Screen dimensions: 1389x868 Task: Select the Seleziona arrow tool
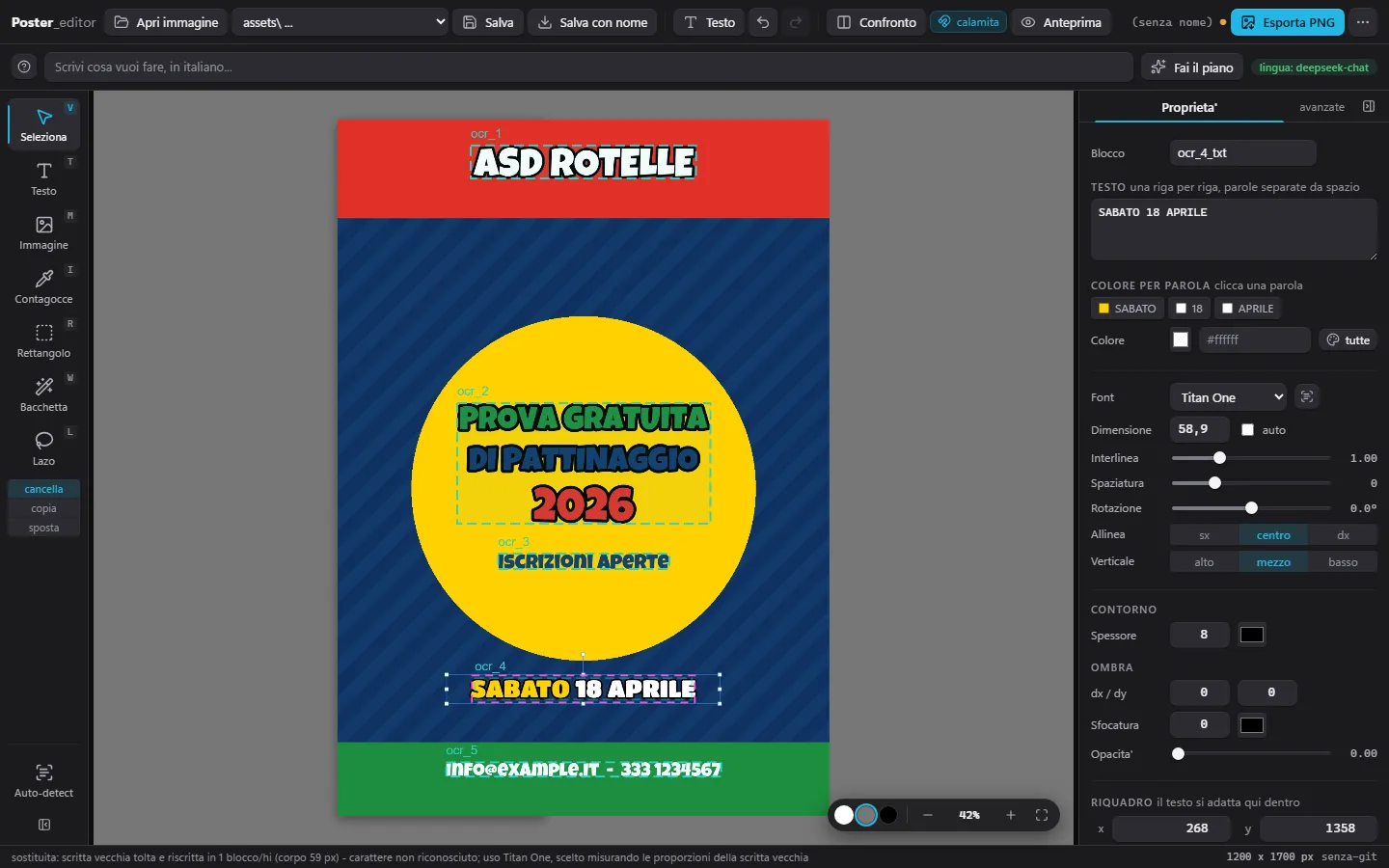point(43,124)
